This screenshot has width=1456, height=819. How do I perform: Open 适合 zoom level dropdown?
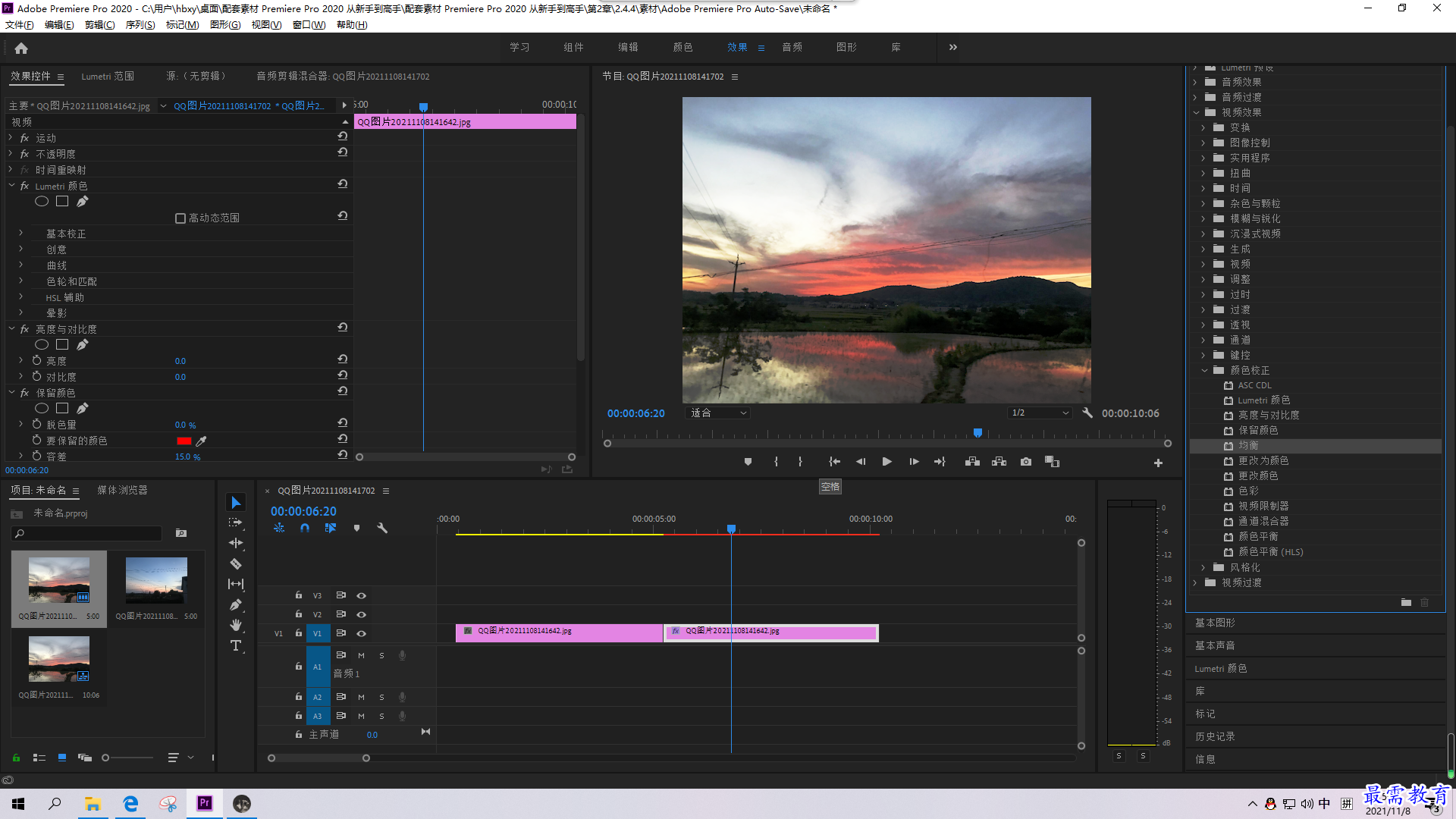point(717,413)
